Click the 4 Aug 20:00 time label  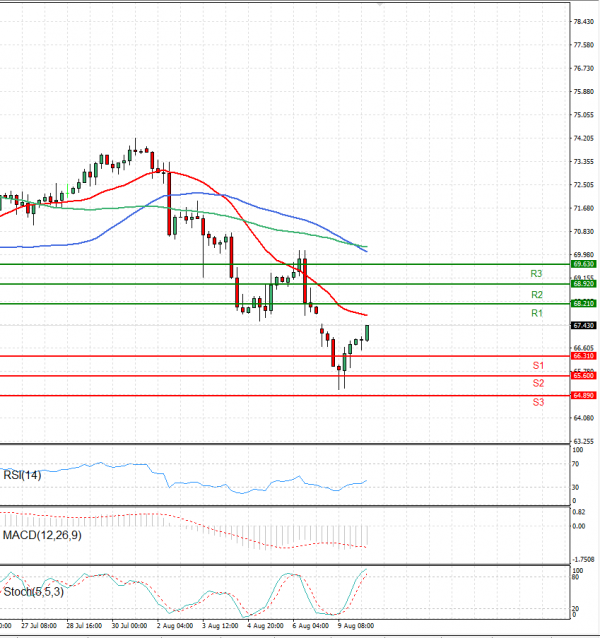(265, 626)
